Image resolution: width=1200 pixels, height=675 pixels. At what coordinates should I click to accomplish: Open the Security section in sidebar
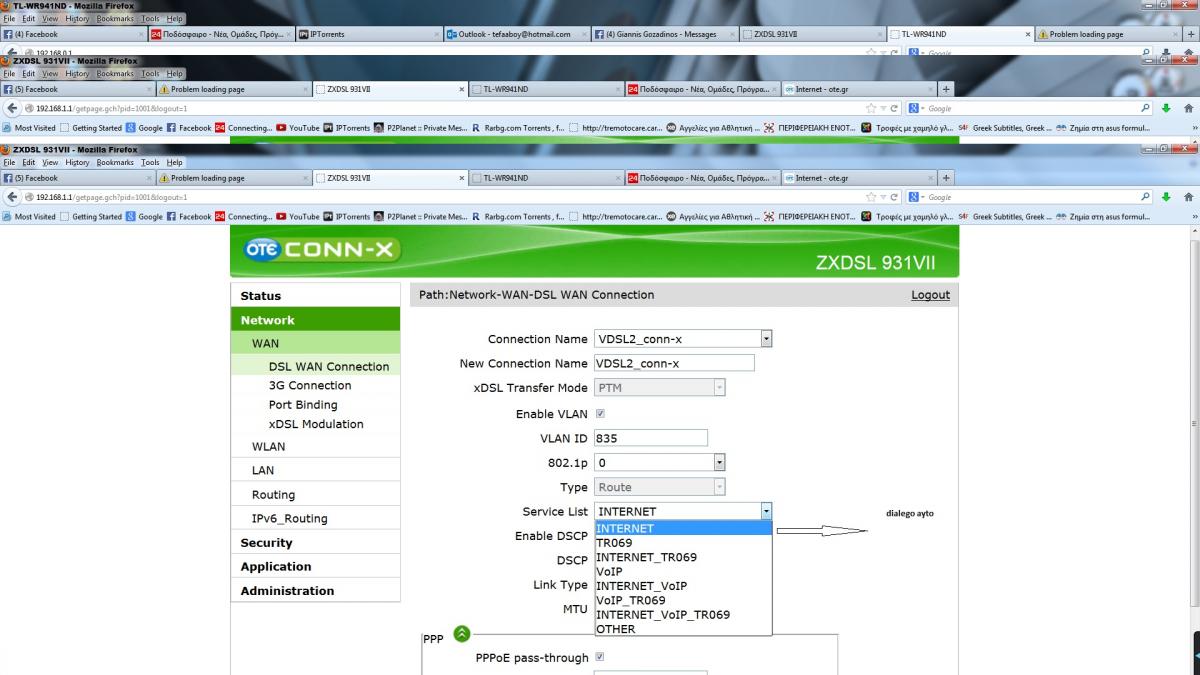[315, 543]
